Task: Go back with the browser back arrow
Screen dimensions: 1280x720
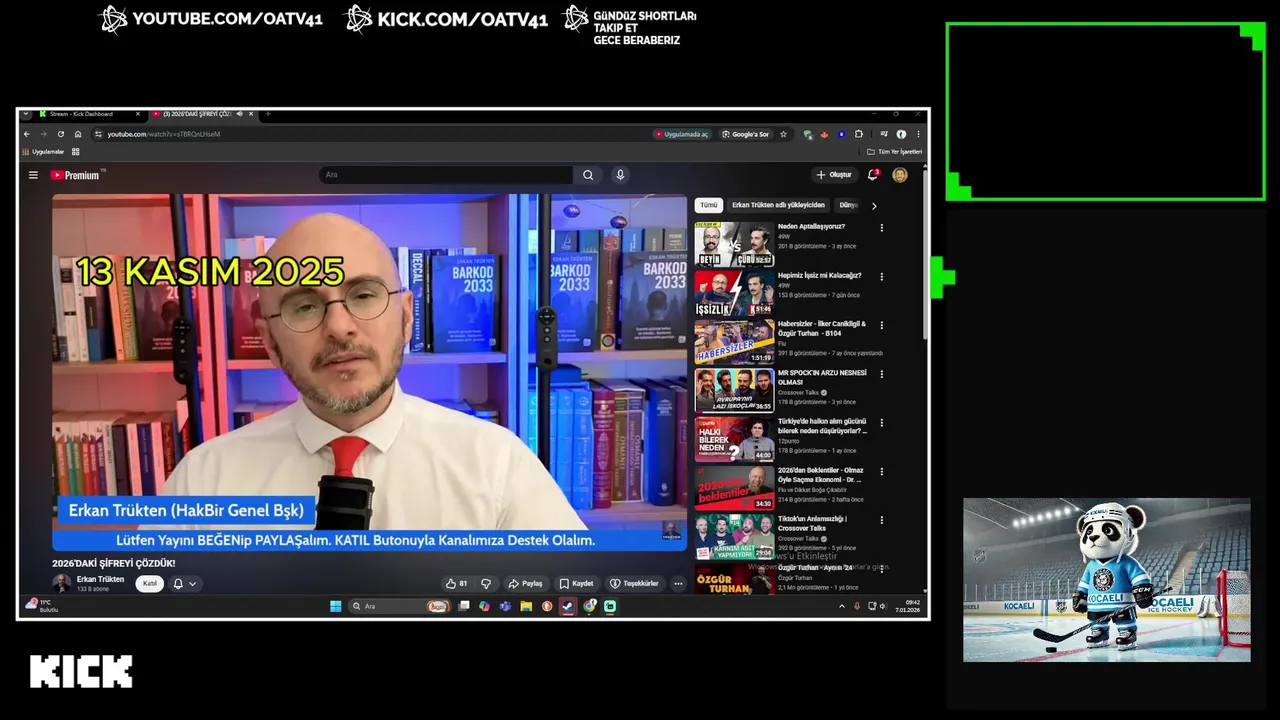Action: 27,134
